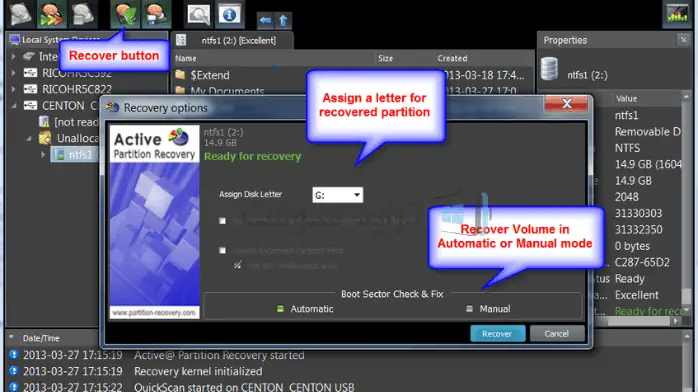Switch to the ntfs1 (2:) [Excellent] tab
The height and width of the screenshot is (392, 698).
232,40
